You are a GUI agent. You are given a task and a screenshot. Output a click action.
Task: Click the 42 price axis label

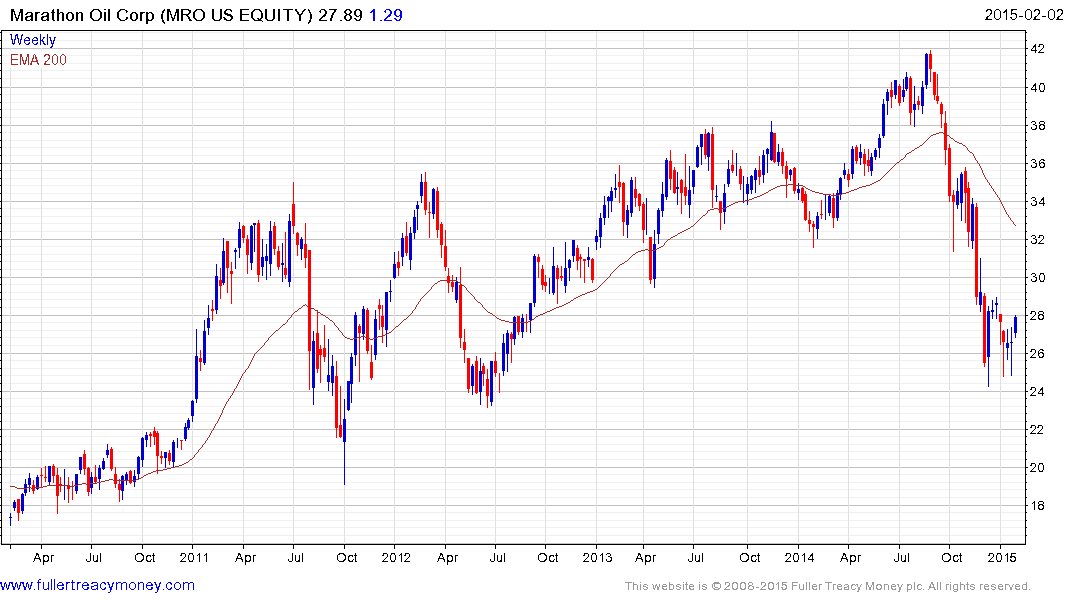tap(1037, 49)
